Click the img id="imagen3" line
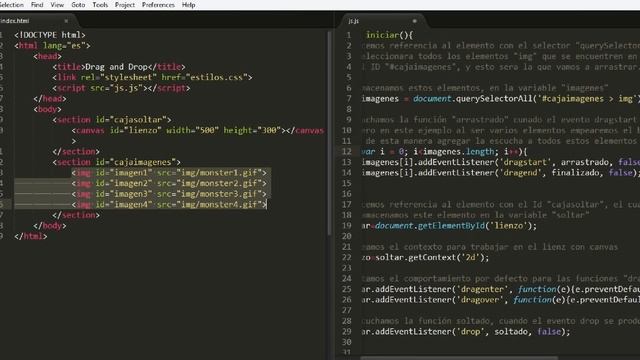Image resolution: width=640 pixels, height=360 pixels. 169,194
